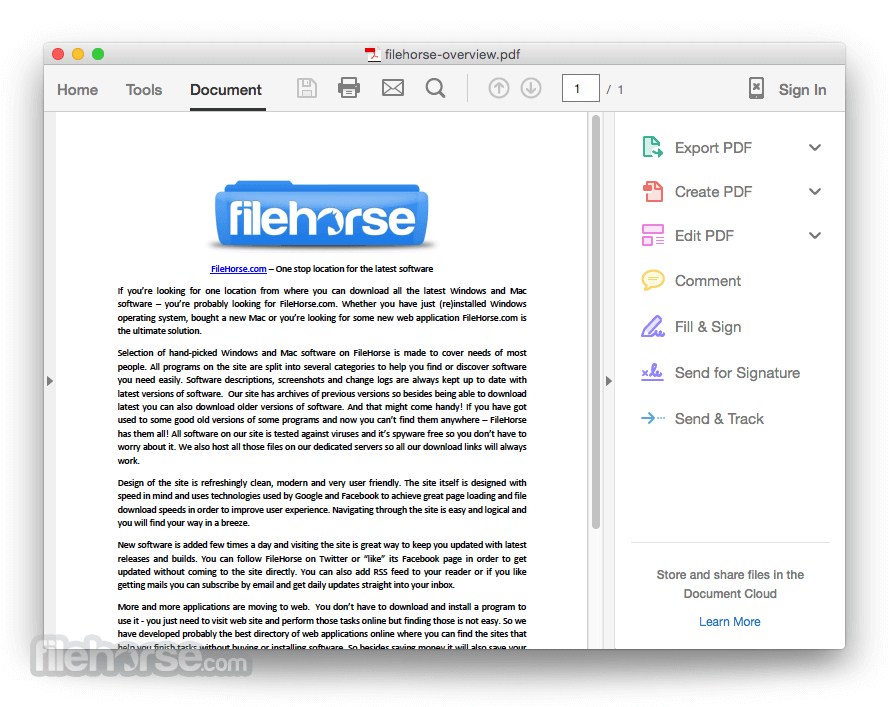Go to next page arrow
The width and height of the screenshot is (891, 707).
click(531, 88)
